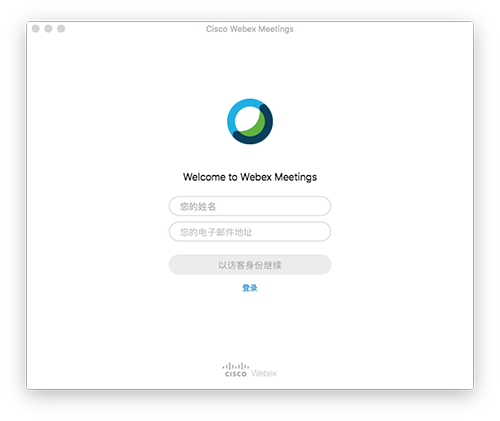500x421 pixels.
Task: Focus the 您的姓名 name input field
Action: [250, 206]
